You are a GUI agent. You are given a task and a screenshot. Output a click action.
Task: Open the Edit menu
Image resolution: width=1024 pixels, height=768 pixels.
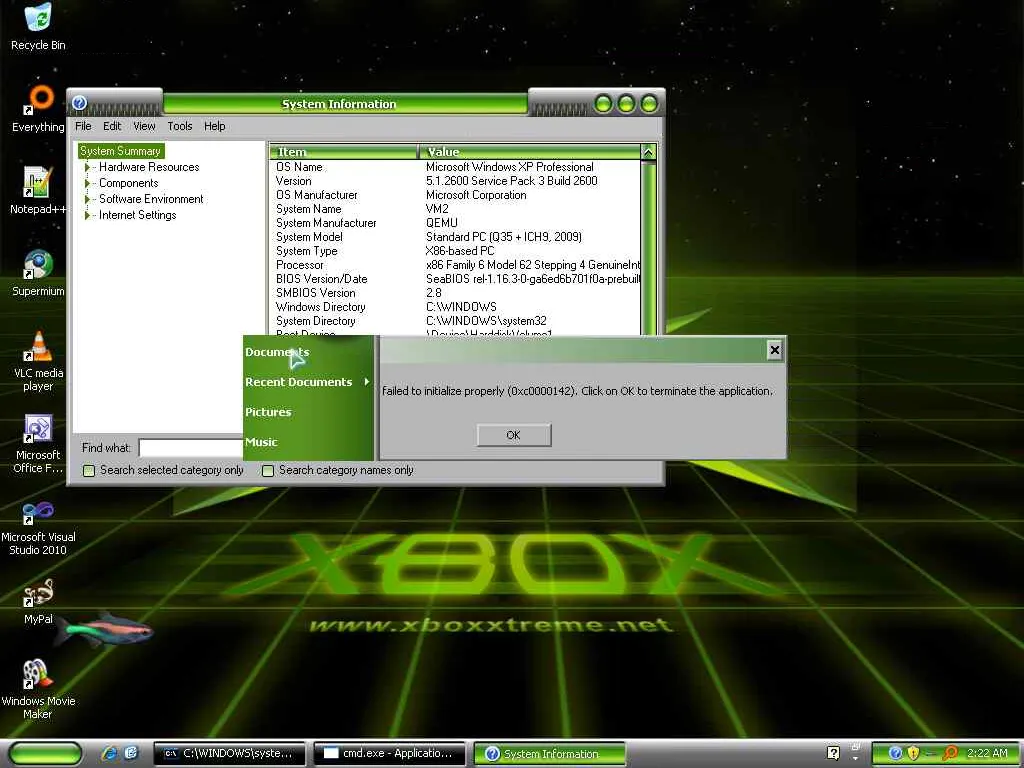(x=112, y=126)
